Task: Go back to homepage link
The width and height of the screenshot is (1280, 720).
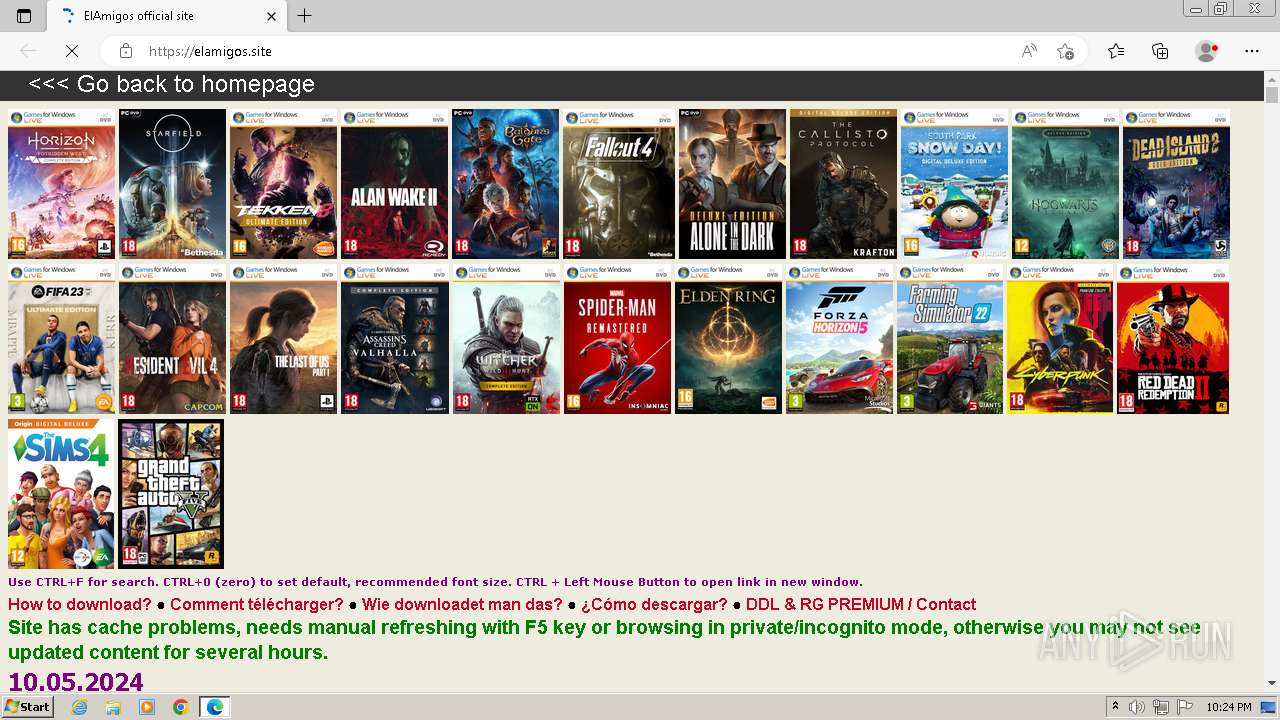Action: point(171,84)
